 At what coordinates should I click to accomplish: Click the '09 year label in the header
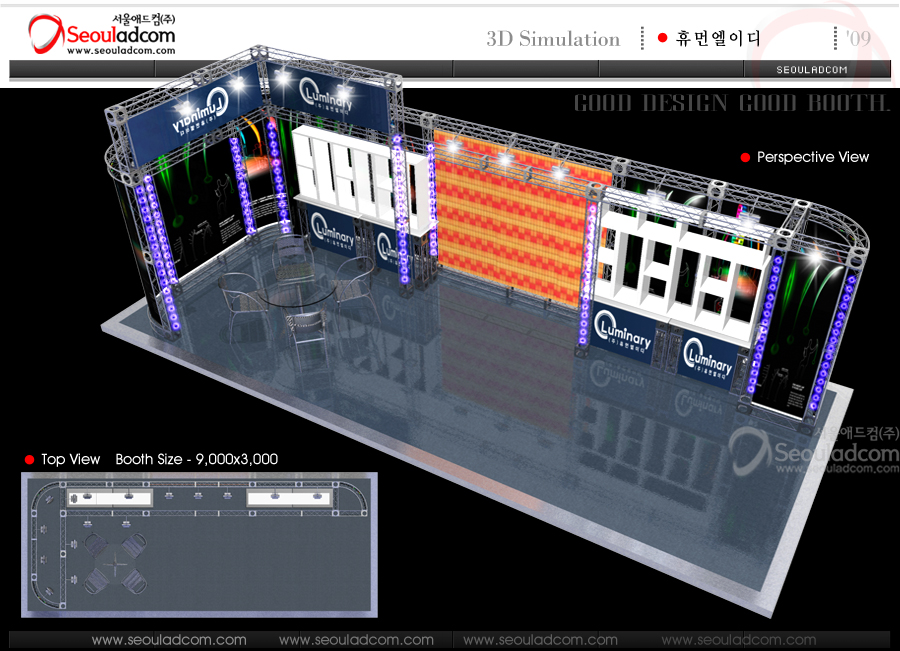(857, 39)
